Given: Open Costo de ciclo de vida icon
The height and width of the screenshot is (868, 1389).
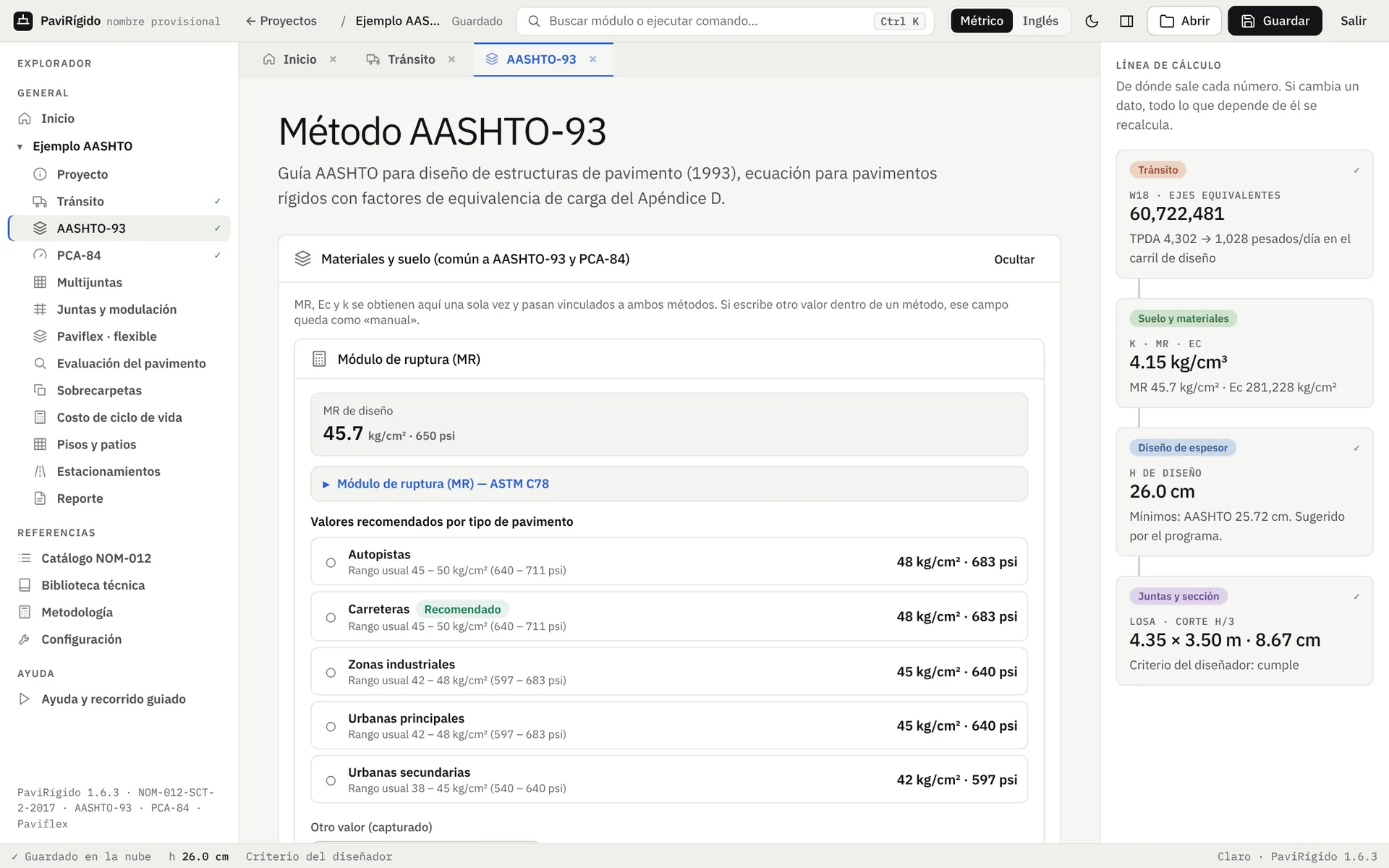Looking at the screenshot, I should [x=40, y=417].
